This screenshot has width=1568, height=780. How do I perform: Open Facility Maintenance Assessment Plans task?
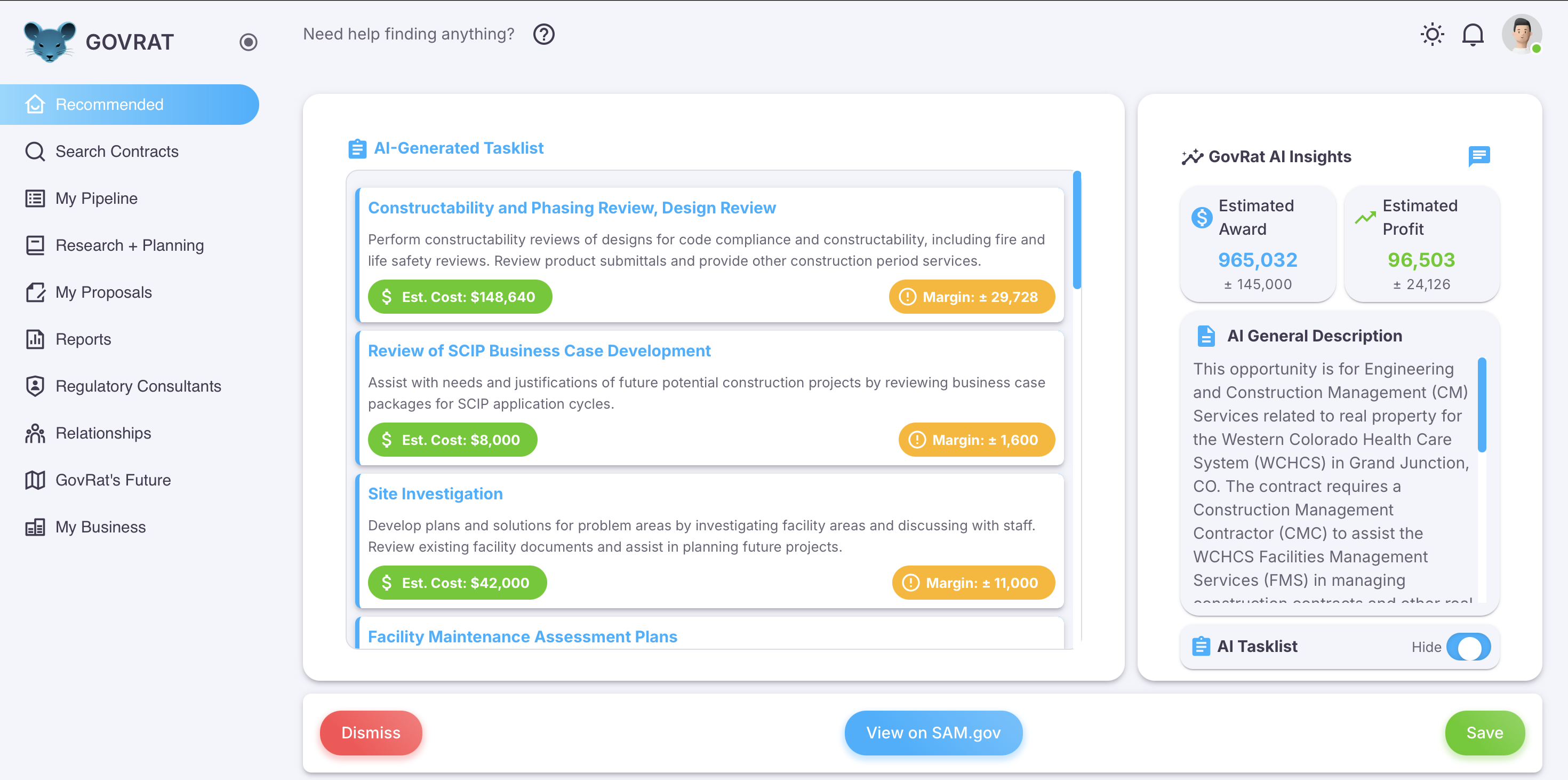coord(522,636)
